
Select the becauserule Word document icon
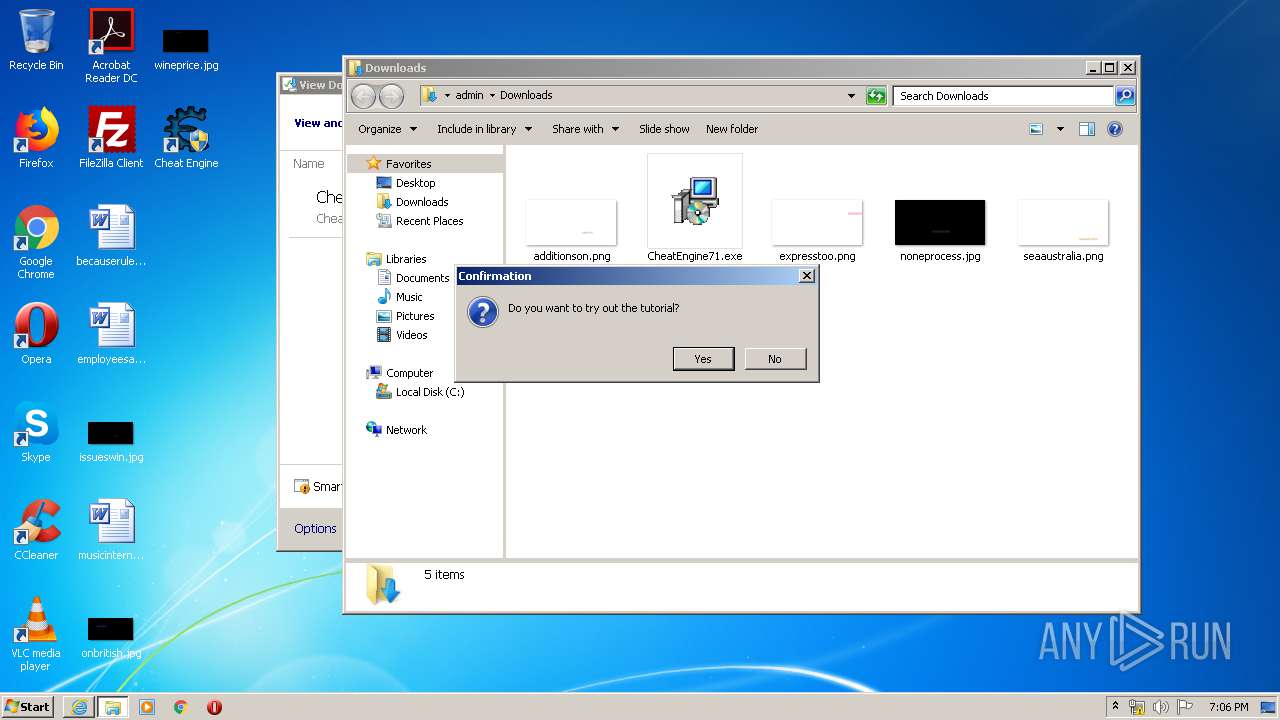click(x=111, y=236)
